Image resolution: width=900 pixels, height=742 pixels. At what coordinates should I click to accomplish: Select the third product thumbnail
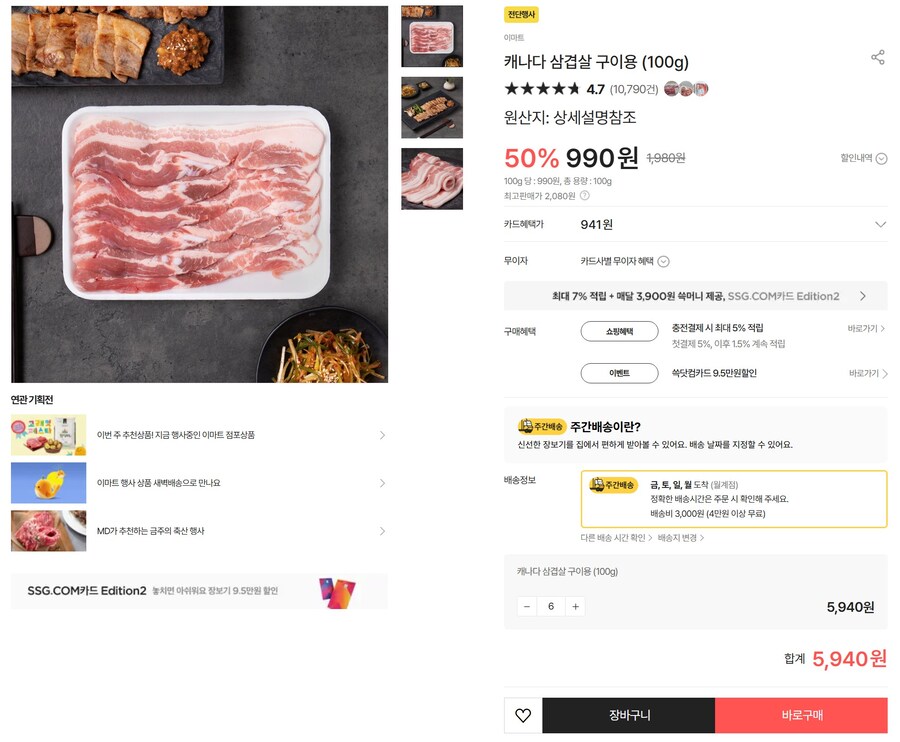click(x=432, y=178)
